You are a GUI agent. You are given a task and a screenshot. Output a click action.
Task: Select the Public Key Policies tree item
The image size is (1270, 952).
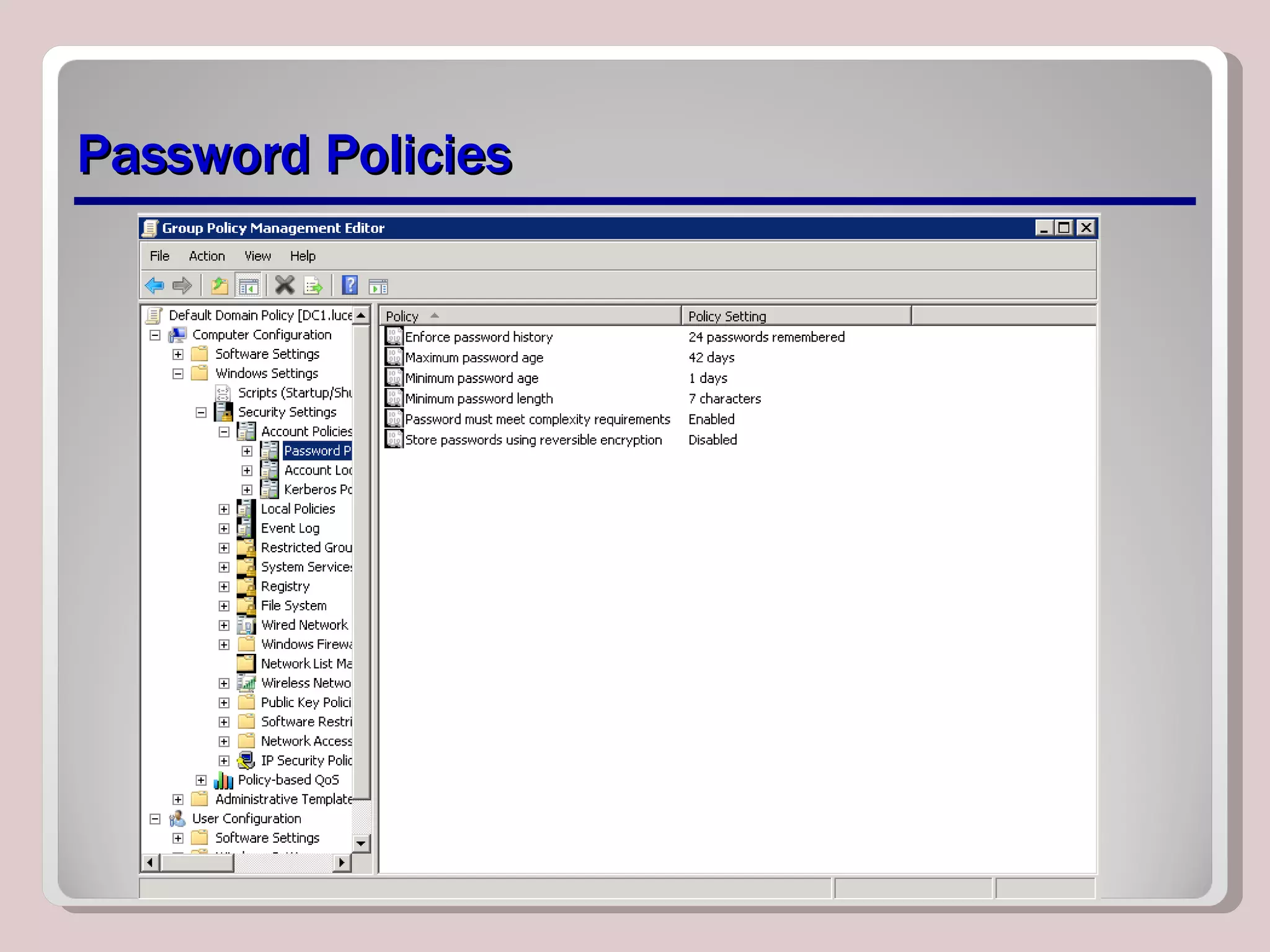(306, 702)
